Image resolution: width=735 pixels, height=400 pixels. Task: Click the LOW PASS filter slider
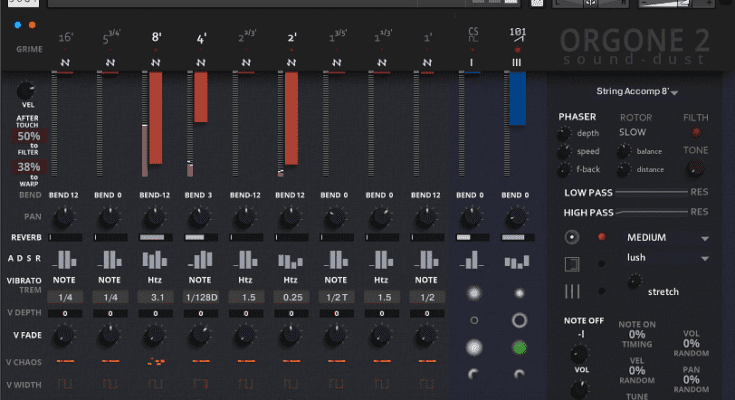point(652,191)
